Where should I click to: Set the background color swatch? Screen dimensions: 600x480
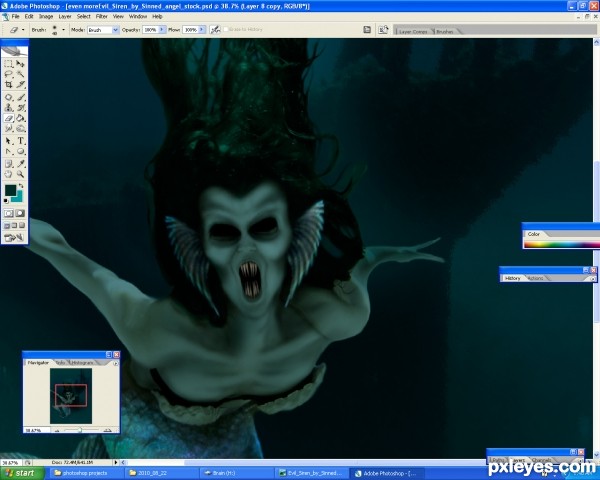(18, 198)
